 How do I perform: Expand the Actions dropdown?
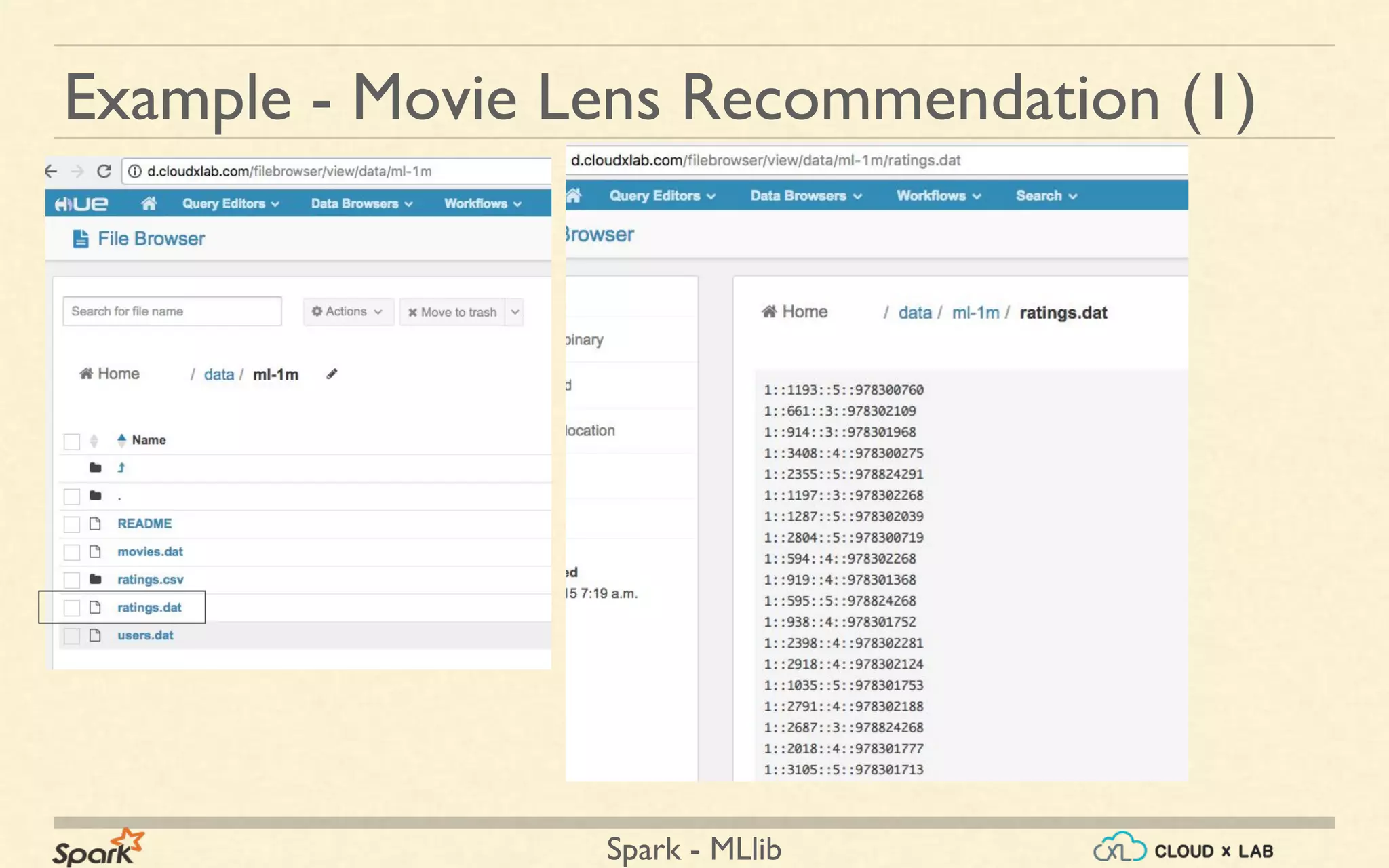click(347, 311)
